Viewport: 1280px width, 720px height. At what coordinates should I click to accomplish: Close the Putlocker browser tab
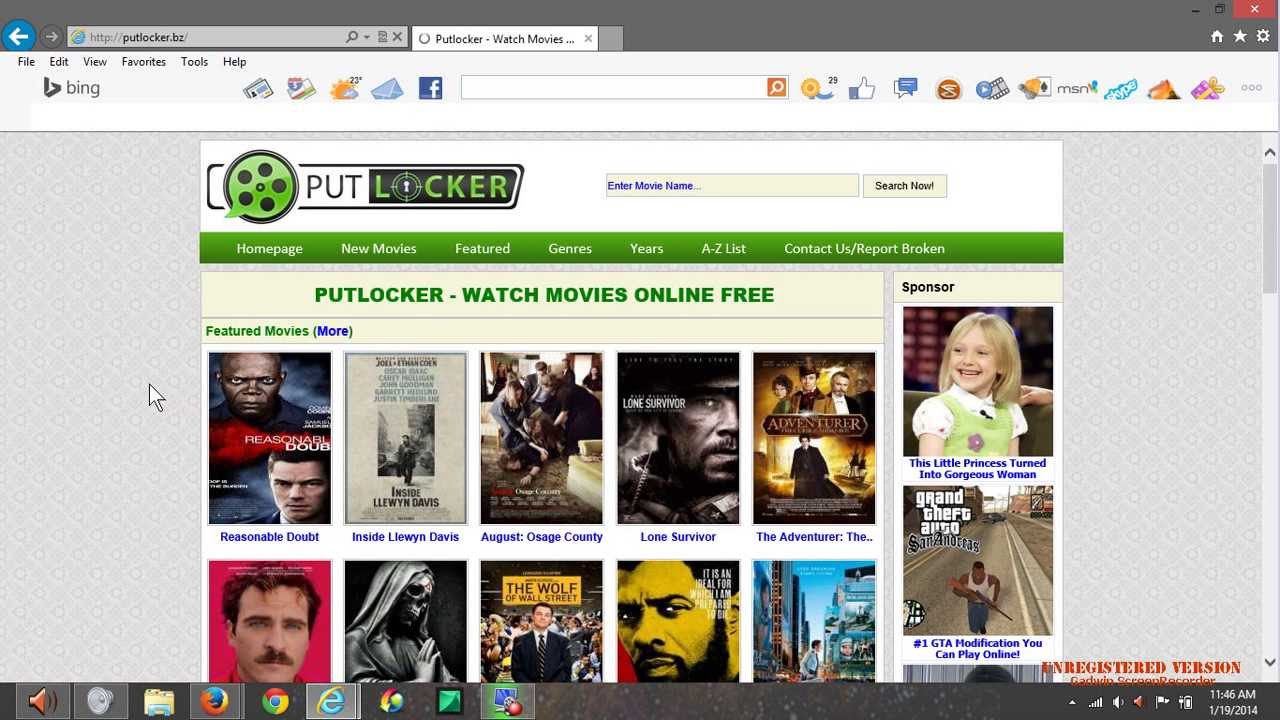[x=588, y=39]
